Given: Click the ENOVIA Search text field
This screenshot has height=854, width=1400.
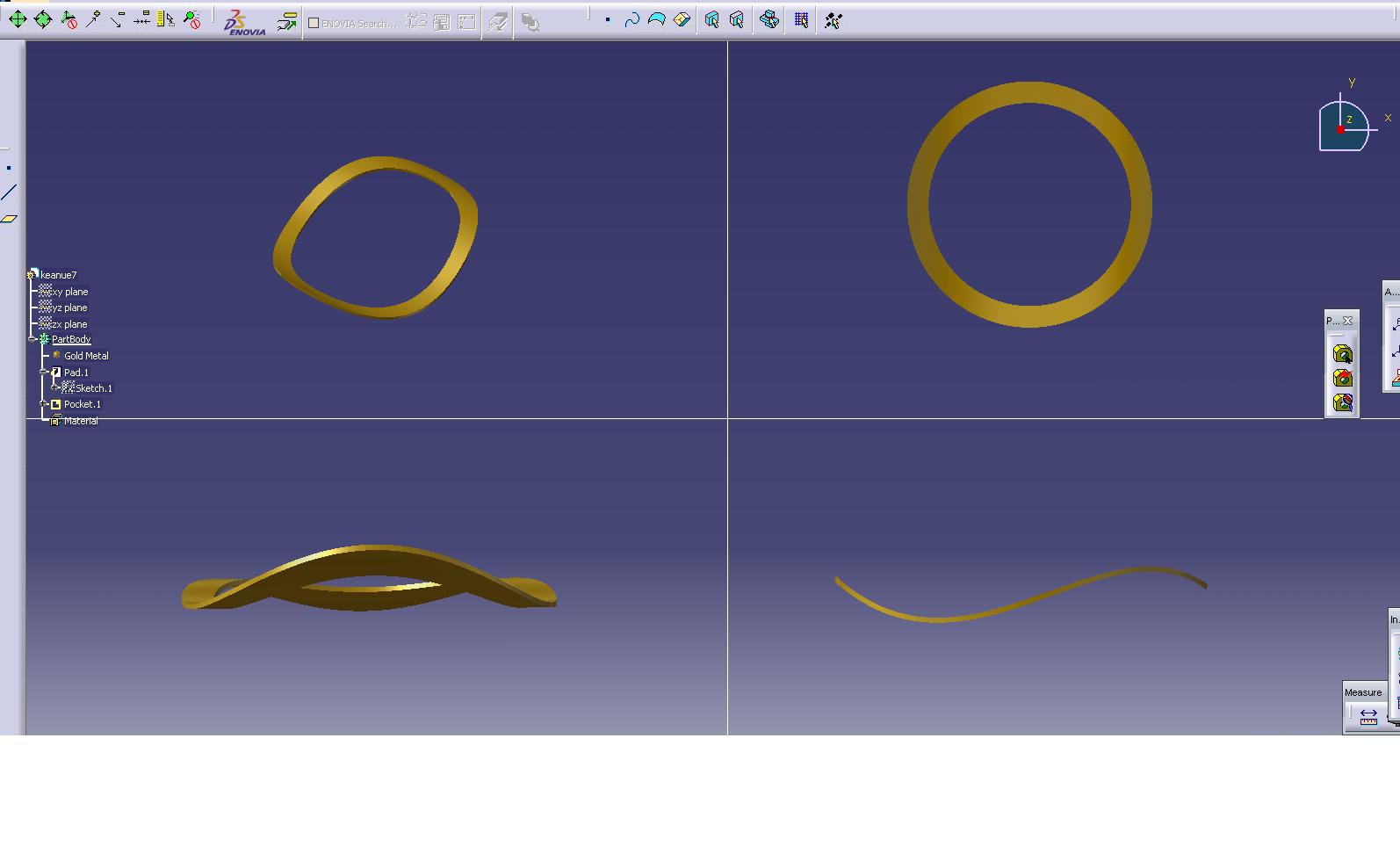Looking at the screenshot, I should click(x=359, y=24).
